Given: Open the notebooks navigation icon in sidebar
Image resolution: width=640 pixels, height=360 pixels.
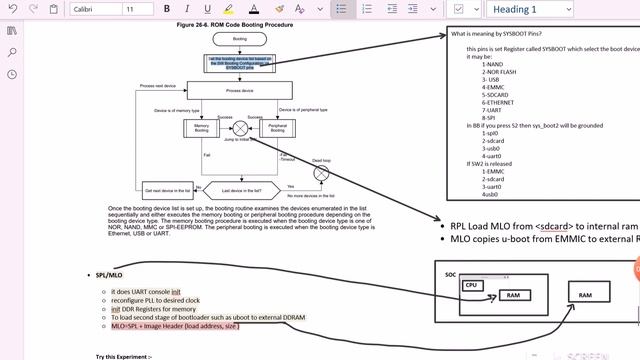Looking at the screenshot, I should click(x=12, y=31).
